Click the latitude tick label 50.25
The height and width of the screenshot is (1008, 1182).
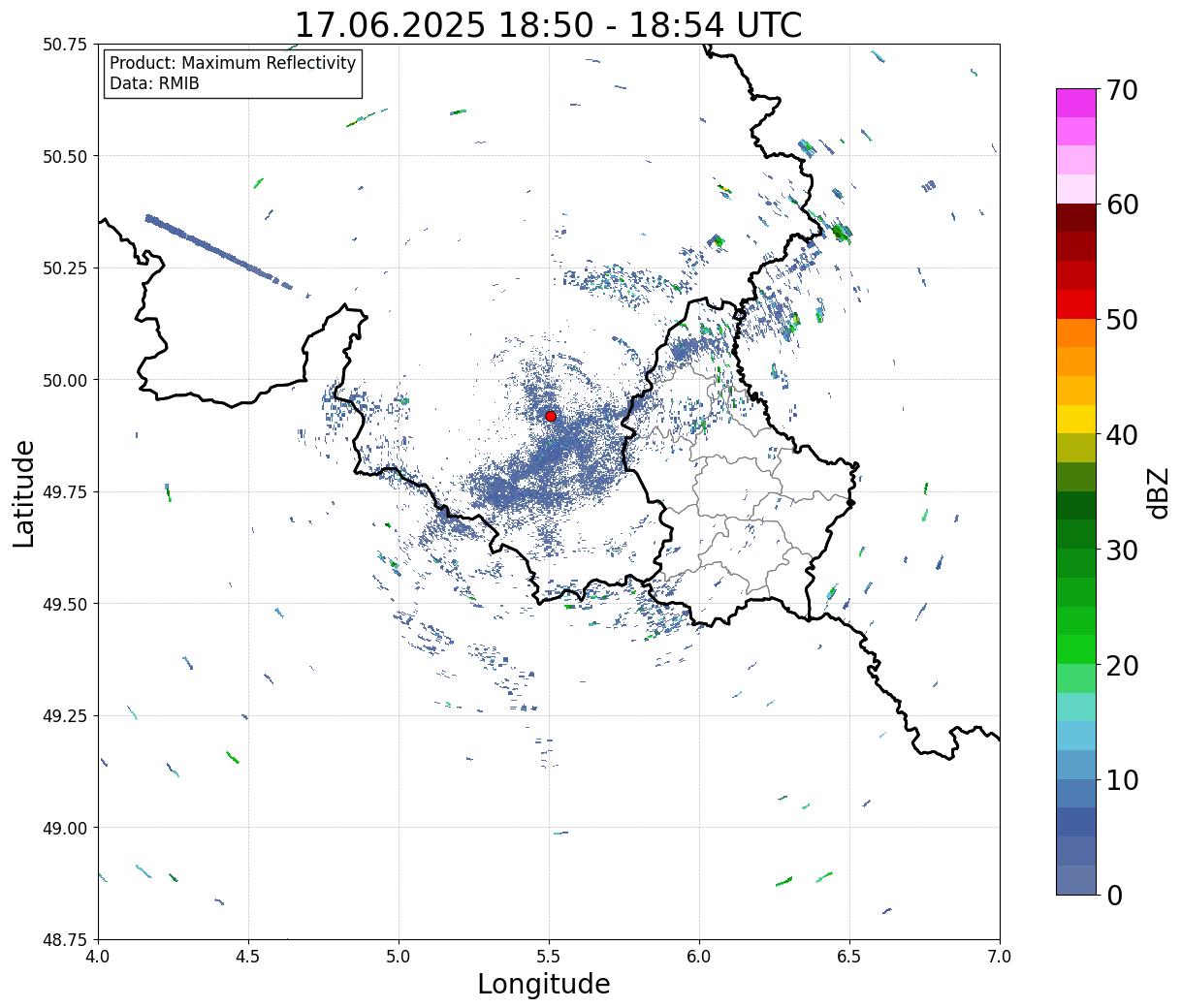66,268
